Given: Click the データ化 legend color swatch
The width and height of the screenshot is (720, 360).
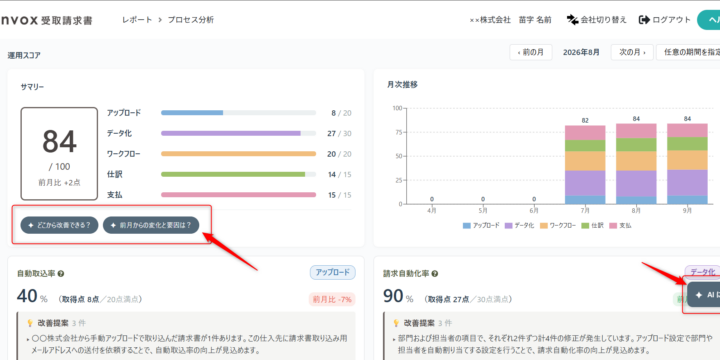Looking at the screenshot, I should (508, 226).
